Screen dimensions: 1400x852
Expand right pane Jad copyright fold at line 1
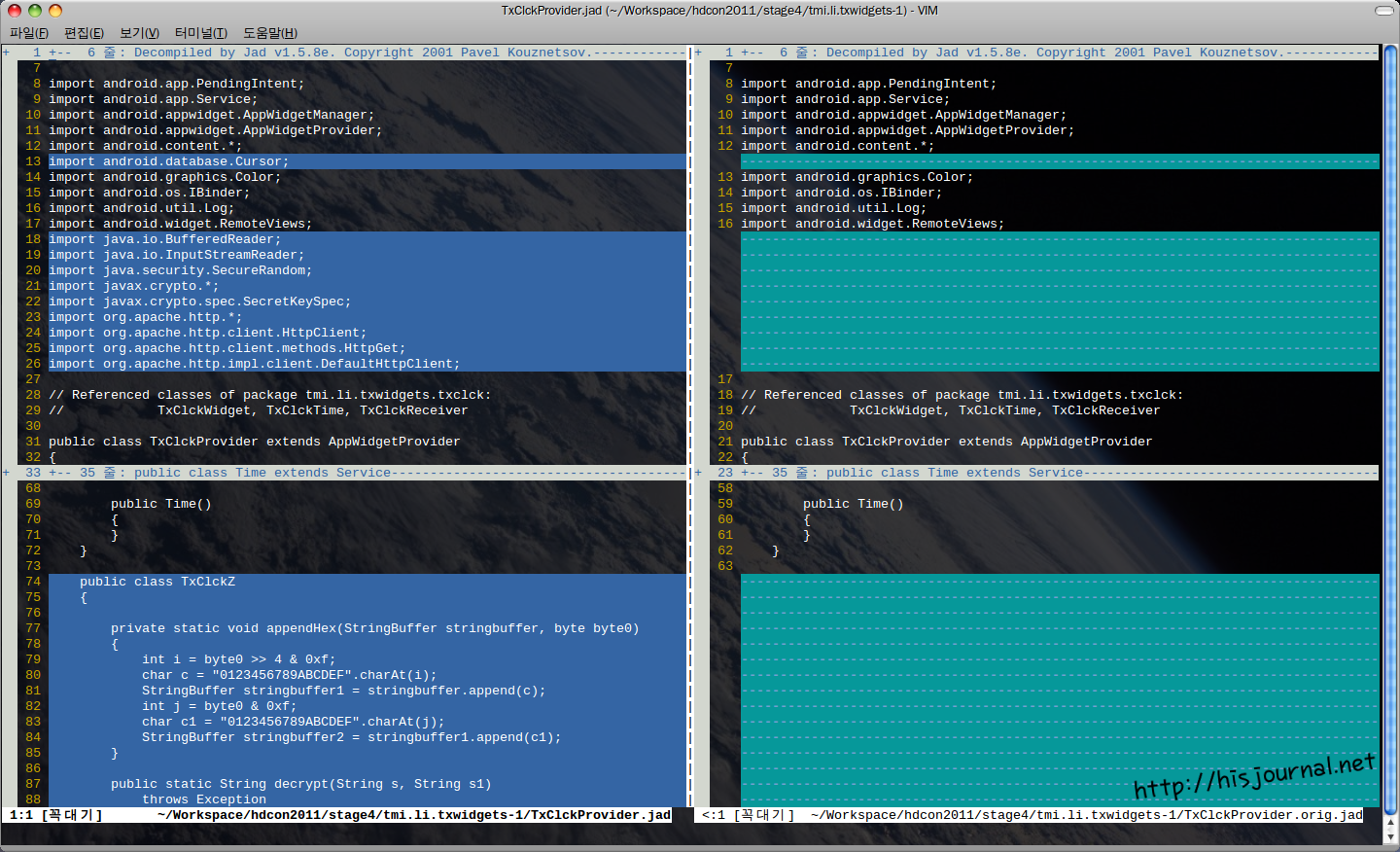click(x=698, y=53)
